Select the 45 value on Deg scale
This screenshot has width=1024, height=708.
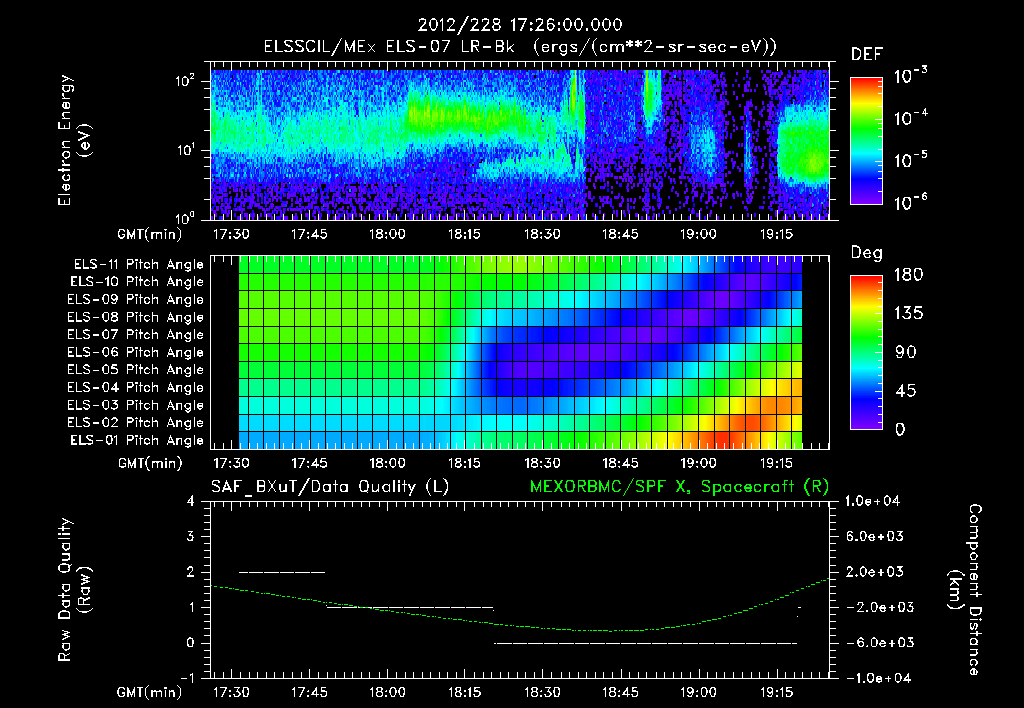(906, 391)
